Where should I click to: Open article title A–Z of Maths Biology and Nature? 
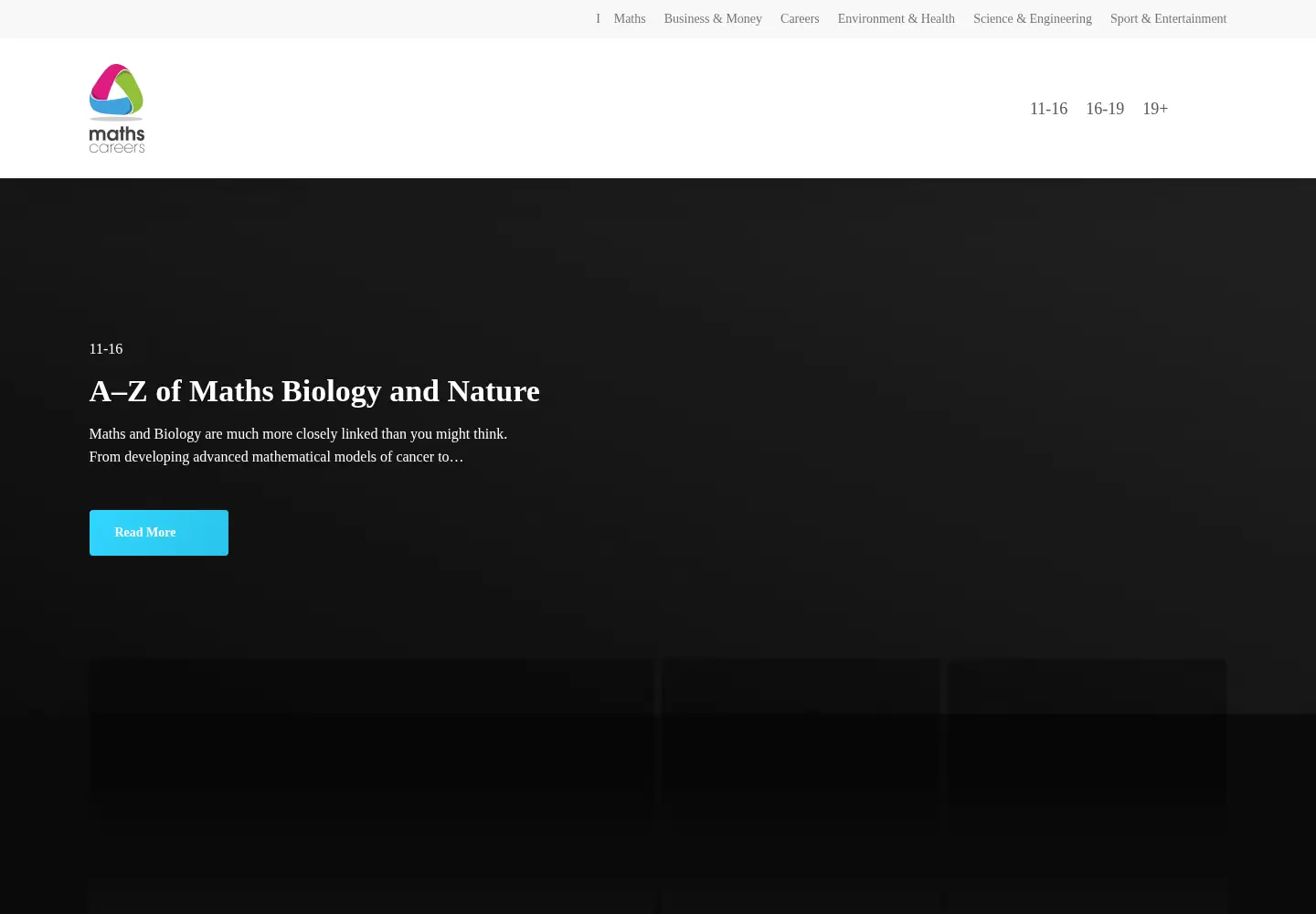pos(314,391)
